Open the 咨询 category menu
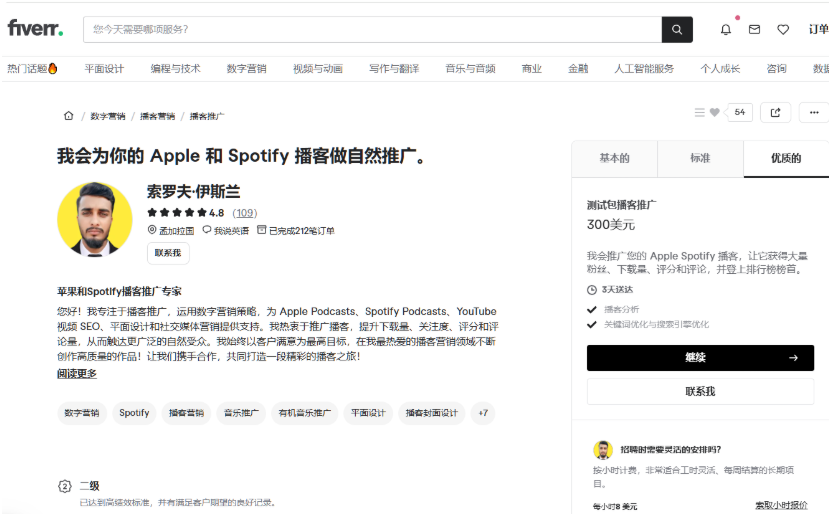This screenshot has width=829, height=514. pos(777,69)
